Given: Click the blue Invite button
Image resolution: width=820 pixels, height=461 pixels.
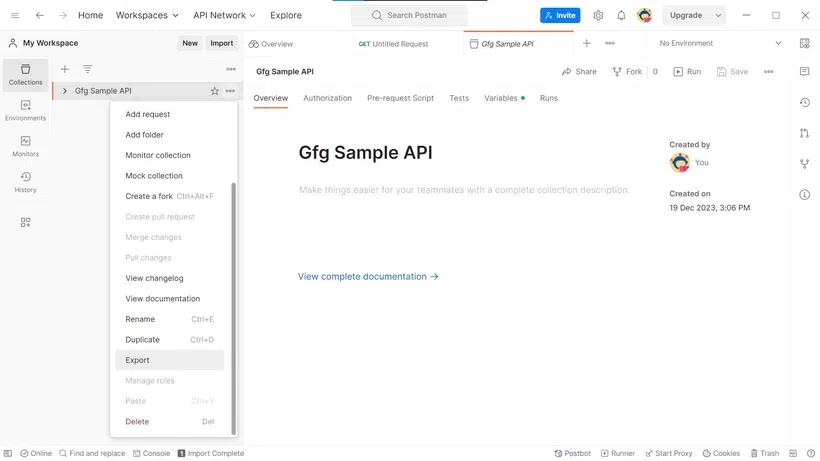Looking at the screenshot, I should point(560,15).
